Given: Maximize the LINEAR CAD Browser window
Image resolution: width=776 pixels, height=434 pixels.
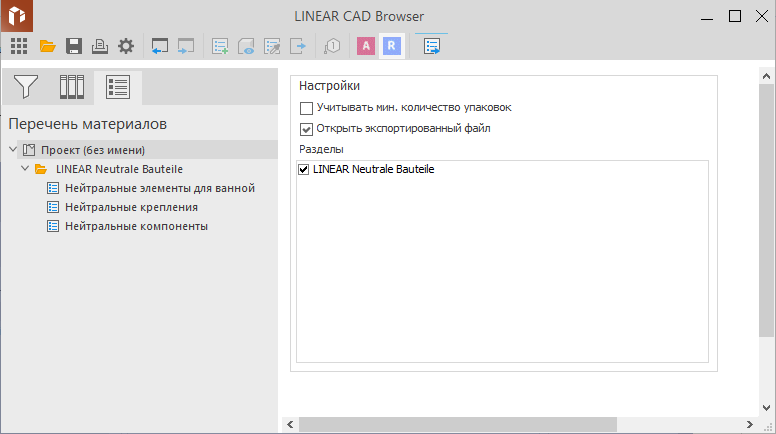Looking at the screenshot, I should click(x=735, y=16).
